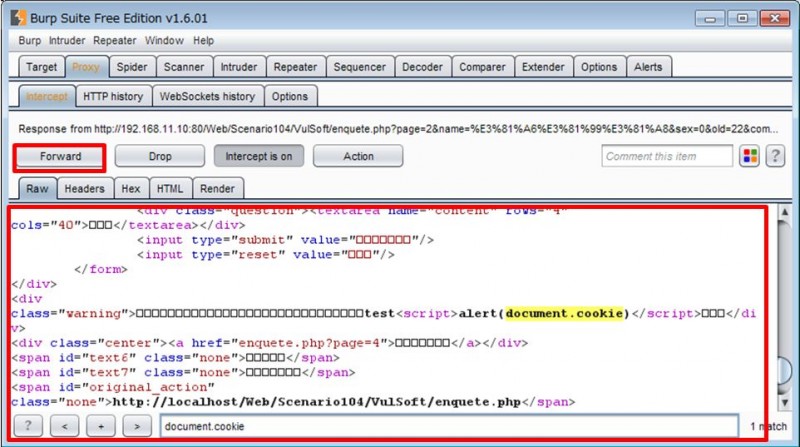800x447 pixels.
Task: Click the scrollbar up arrow of response pane
Action: 785,212
